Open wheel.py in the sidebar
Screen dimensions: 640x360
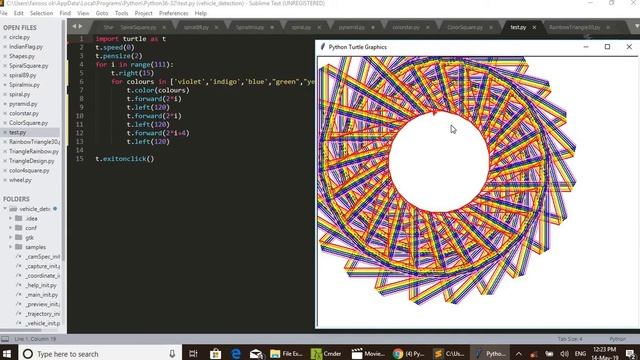tap(20, 180)
